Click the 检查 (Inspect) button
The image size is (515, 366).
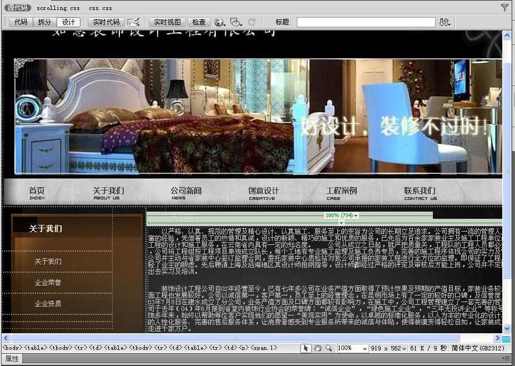tap(199, 22)
